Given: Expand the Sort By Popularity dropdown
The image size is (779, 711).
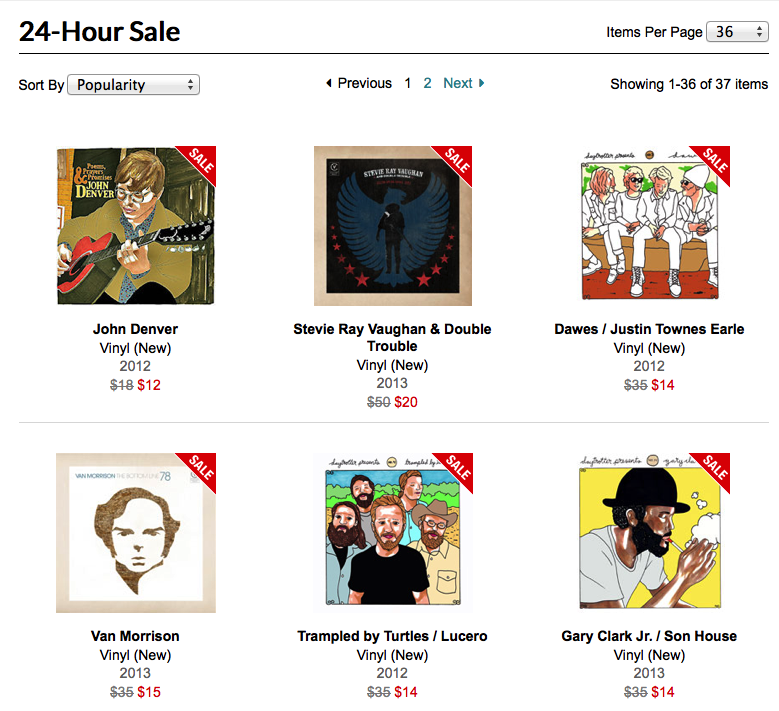Looking at the screenshot, I should point(133,85).
